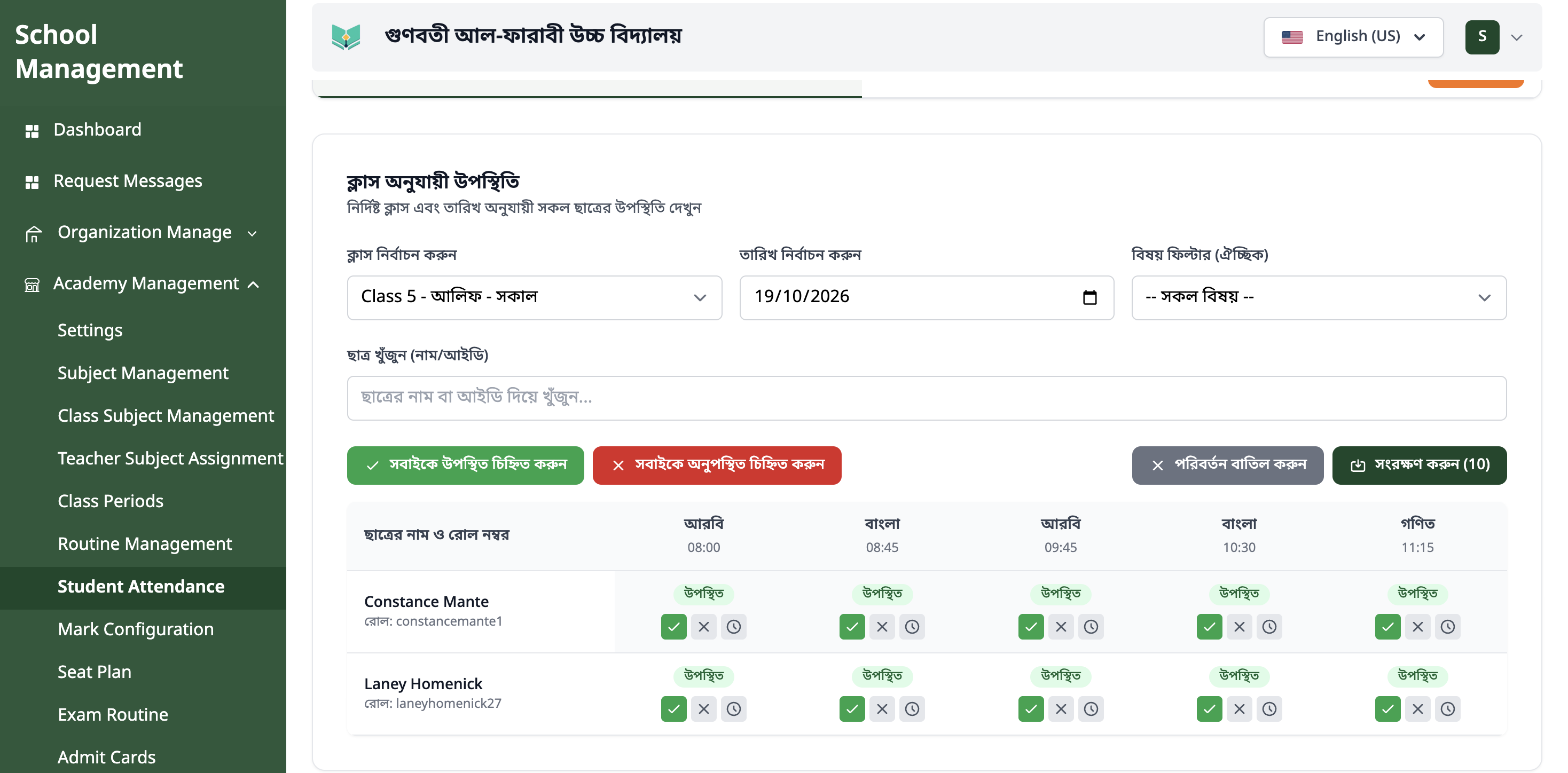Mark Laney Homenick absent for 11:15 গণিত
Image resolution: width=1568 pixels, height=773 pixels.
pyautogui.click(x=1417, y=708)
